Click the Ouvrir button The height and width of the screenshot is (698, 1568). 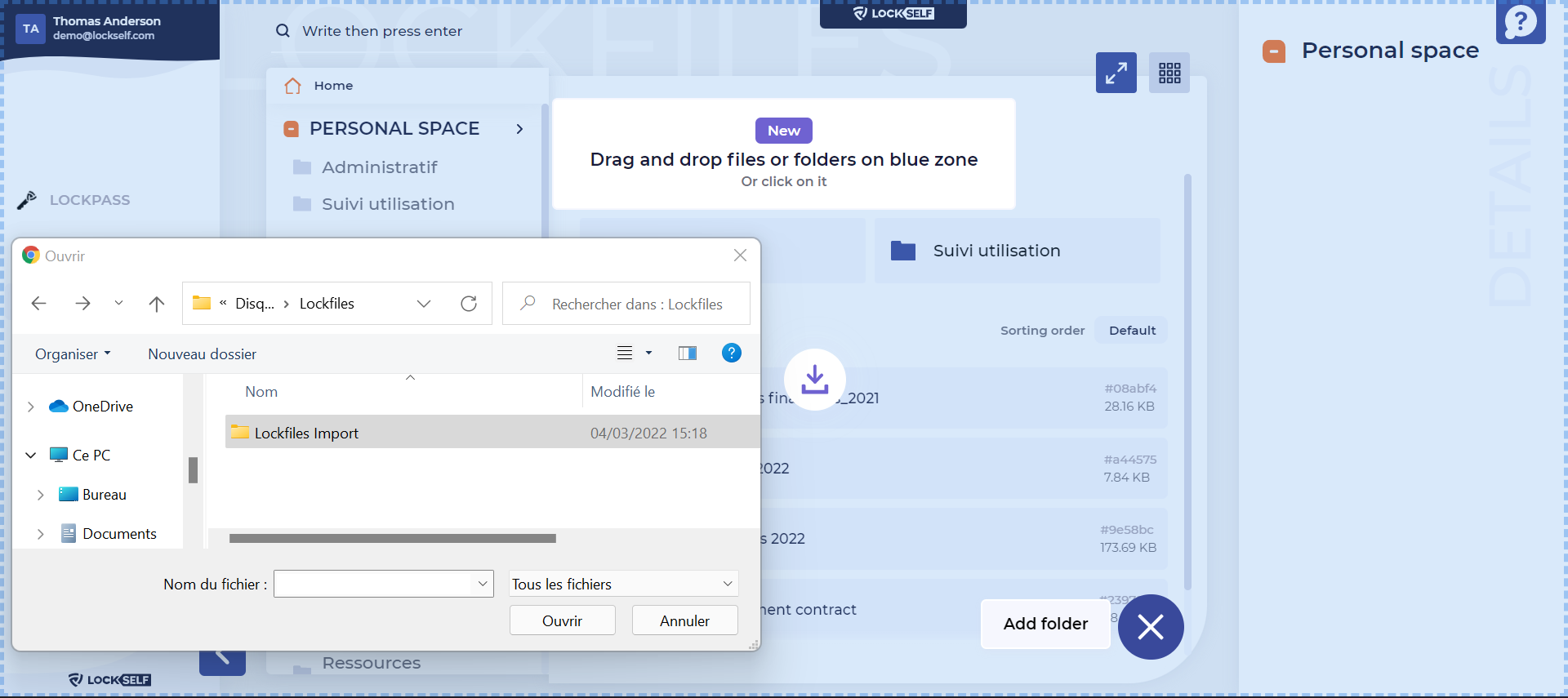click(x=562, y=620)
